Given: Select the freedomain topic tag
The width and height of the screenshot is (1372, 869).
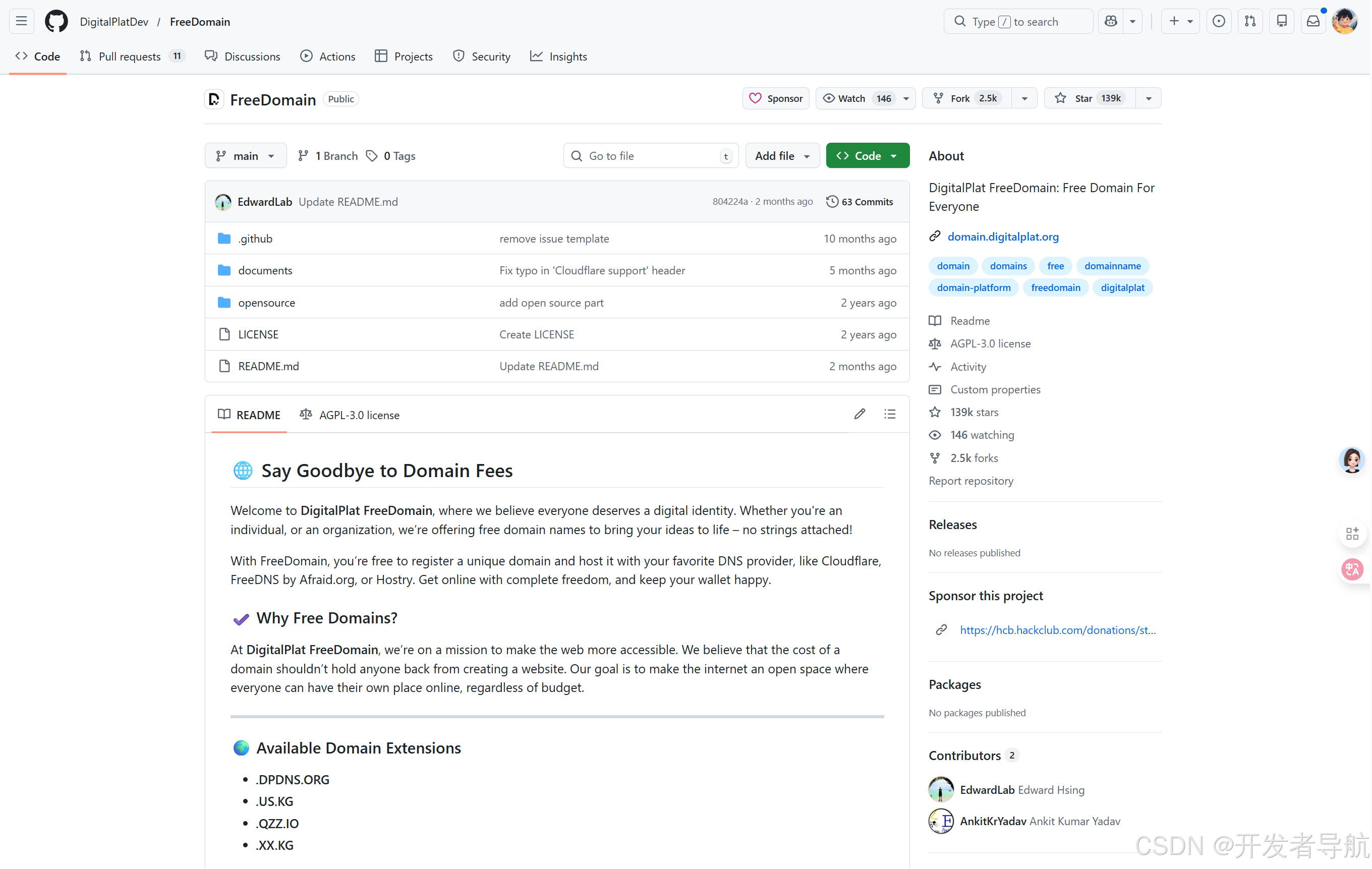Looking at the screenshot, I should [1055, 287].
